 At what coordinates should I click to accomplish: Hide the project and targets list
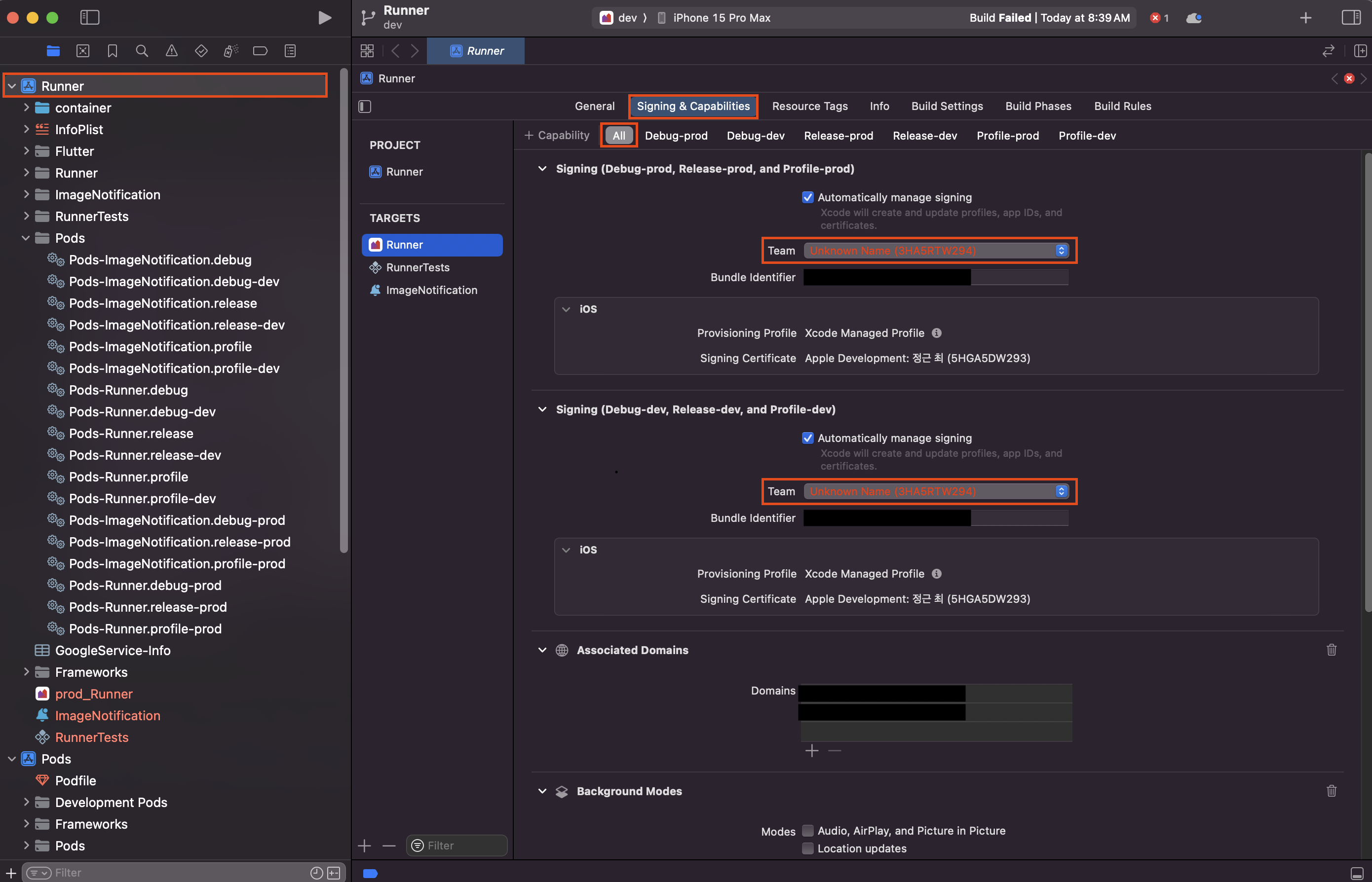pyautogui.click(x=365, y=107)
